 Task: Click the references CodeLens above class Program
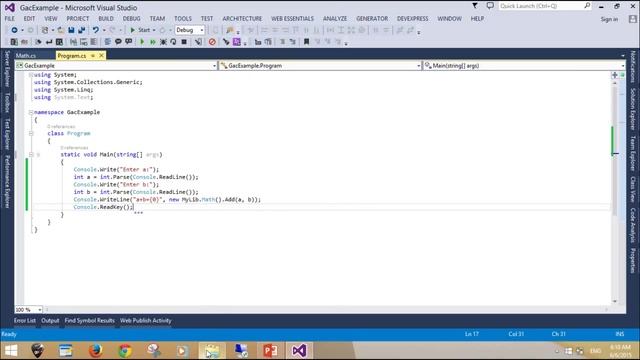click(61, 127)
